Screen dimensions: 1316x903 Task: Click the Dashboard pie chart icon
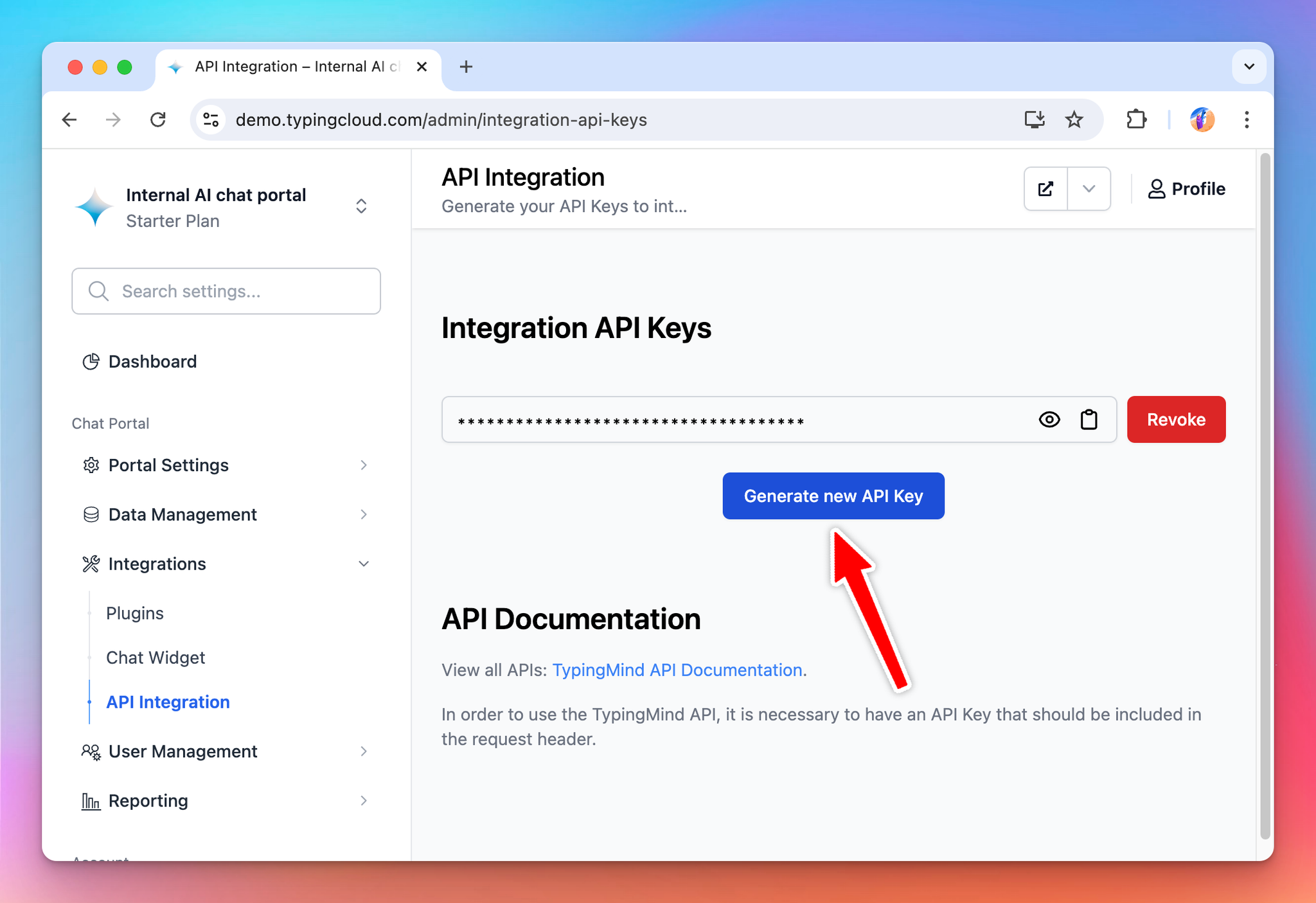click(x=91, y=362)
